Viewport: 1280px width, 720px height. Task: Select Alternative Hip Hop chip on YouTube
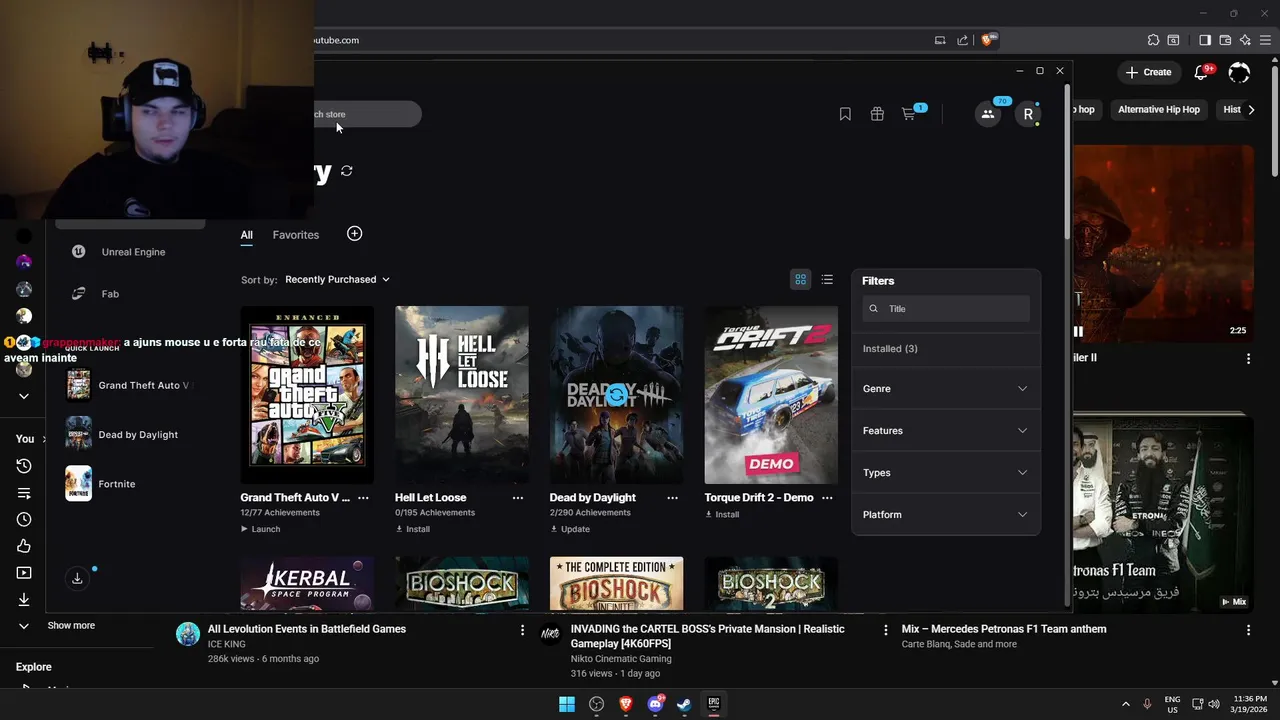tap(1159, 110)
